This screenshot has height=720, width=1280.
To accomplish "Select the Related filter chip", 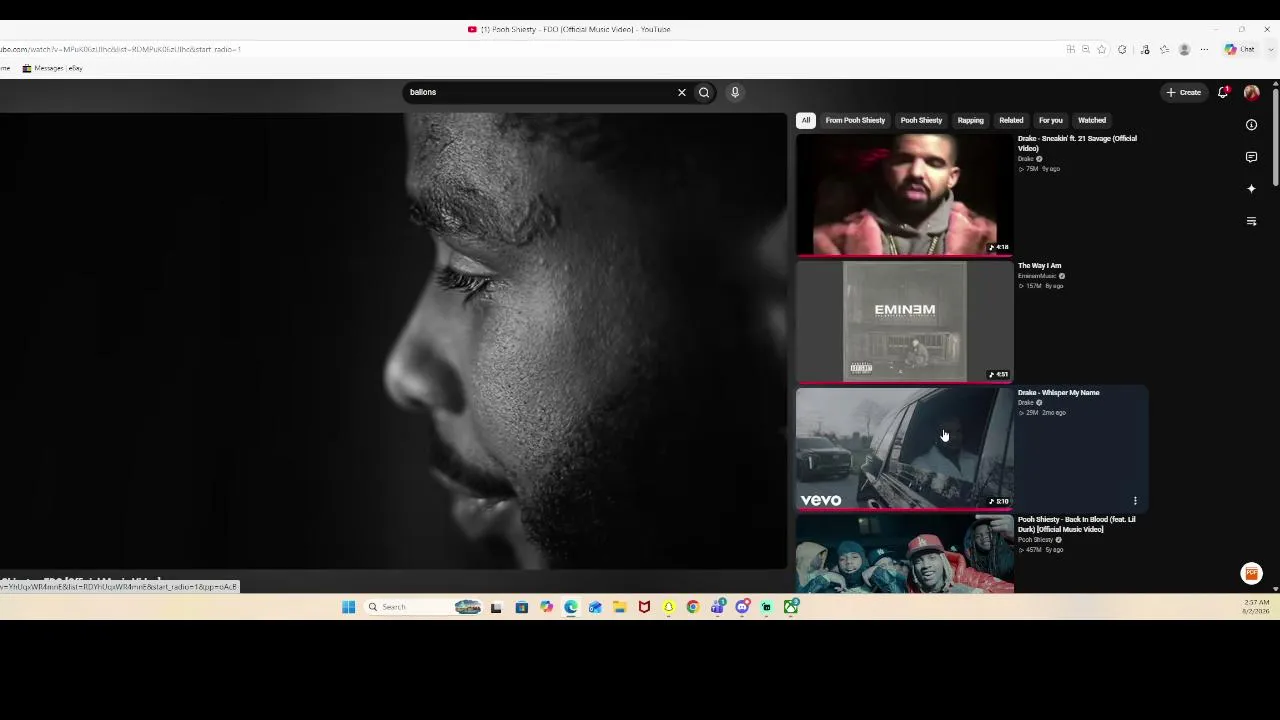I will 1011,120.
